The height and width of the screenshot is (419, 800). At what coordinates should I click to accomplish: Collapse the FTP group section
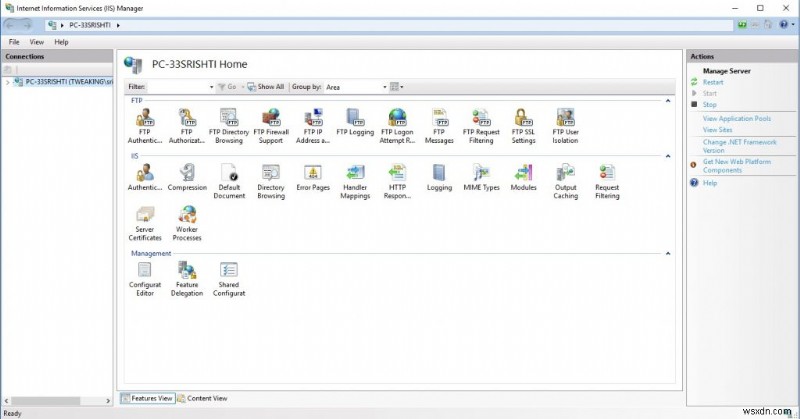(x=667, y=101)
